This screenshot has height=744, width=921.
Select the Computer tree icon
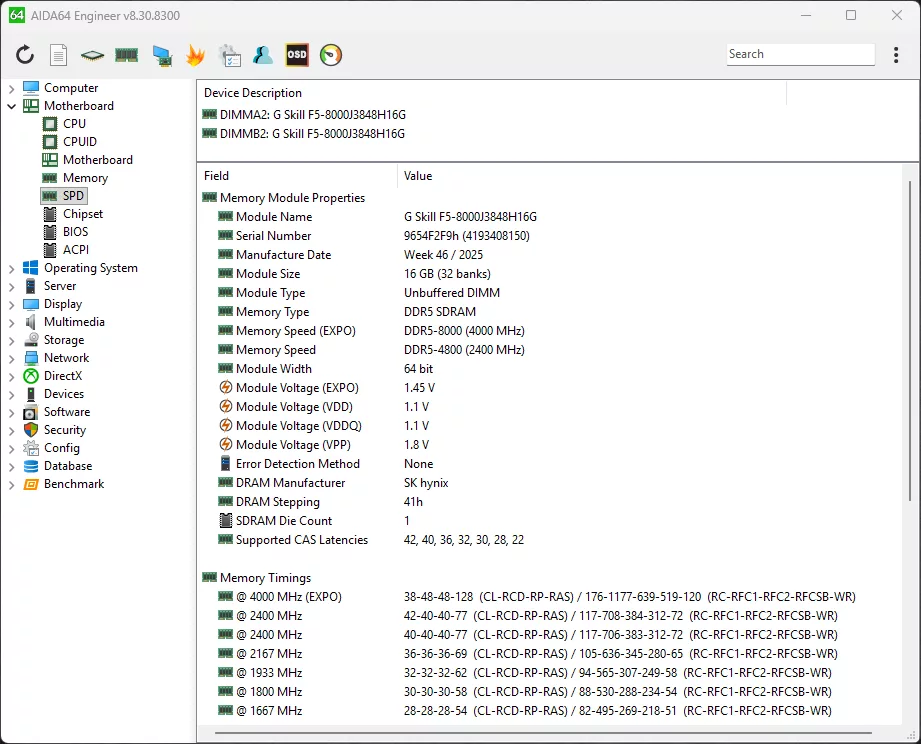coord(31,88)
